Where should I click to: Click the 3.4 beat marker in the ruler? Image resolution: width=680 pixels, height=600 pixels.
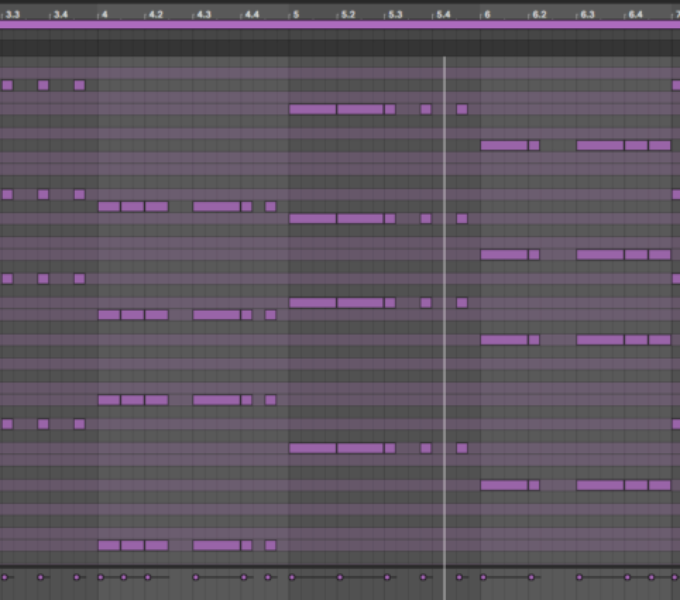(x=61, y=15)
